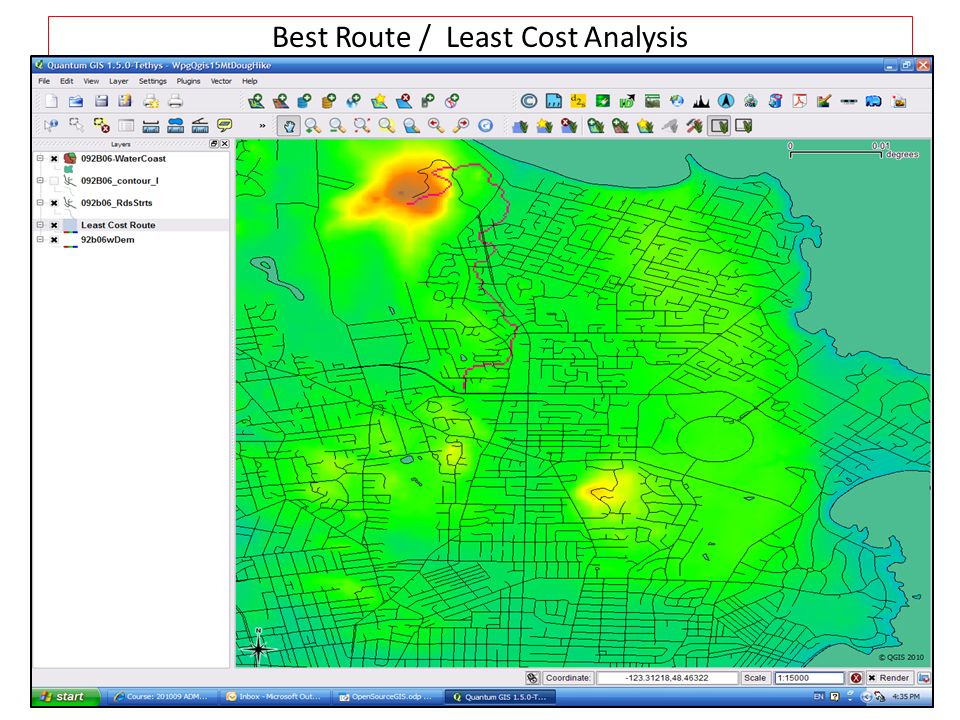Click the Zoom Full extent icon
This screenshot has width=960, height=720.
[x=362, y=126]
